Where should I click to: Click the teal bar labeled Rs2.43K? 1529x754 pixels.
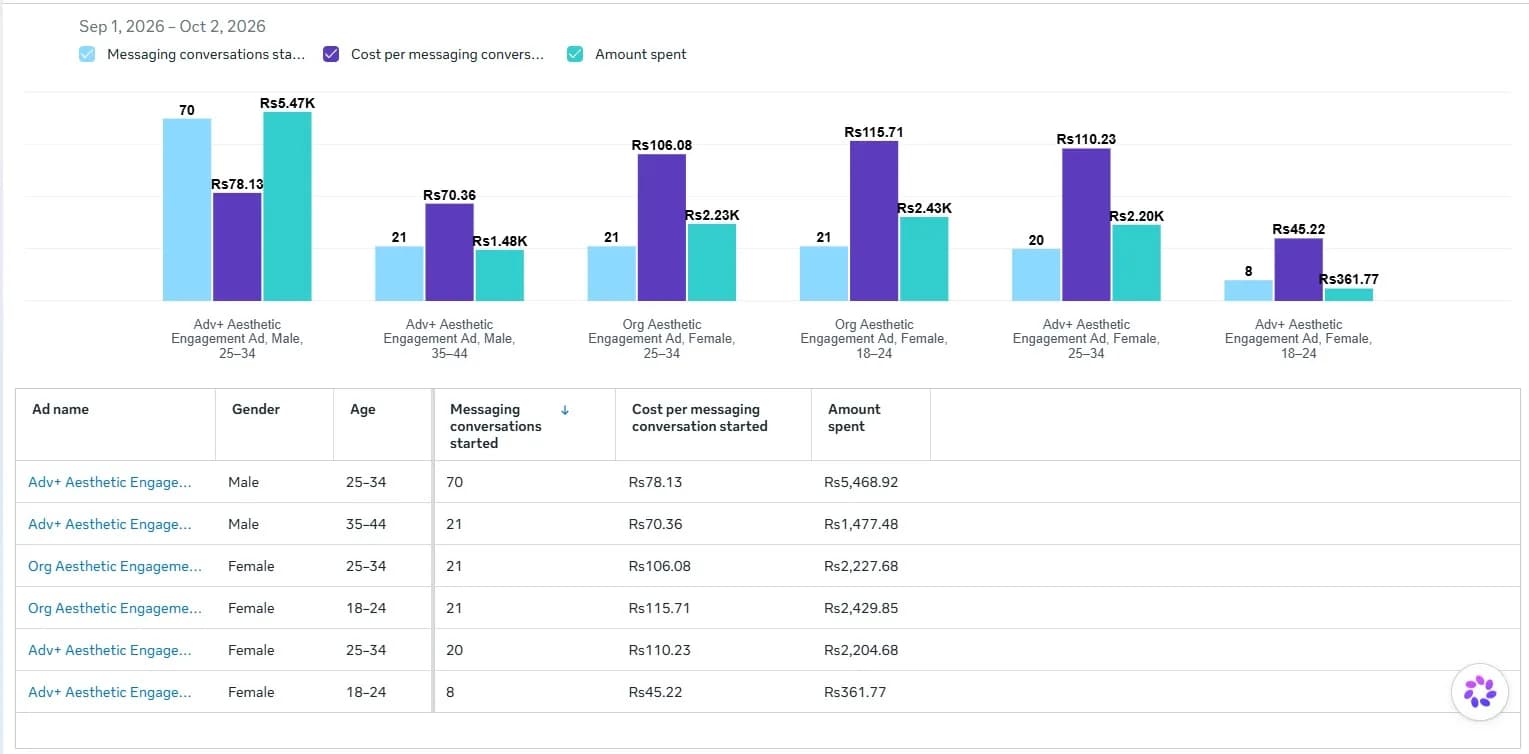click(924, 258)
